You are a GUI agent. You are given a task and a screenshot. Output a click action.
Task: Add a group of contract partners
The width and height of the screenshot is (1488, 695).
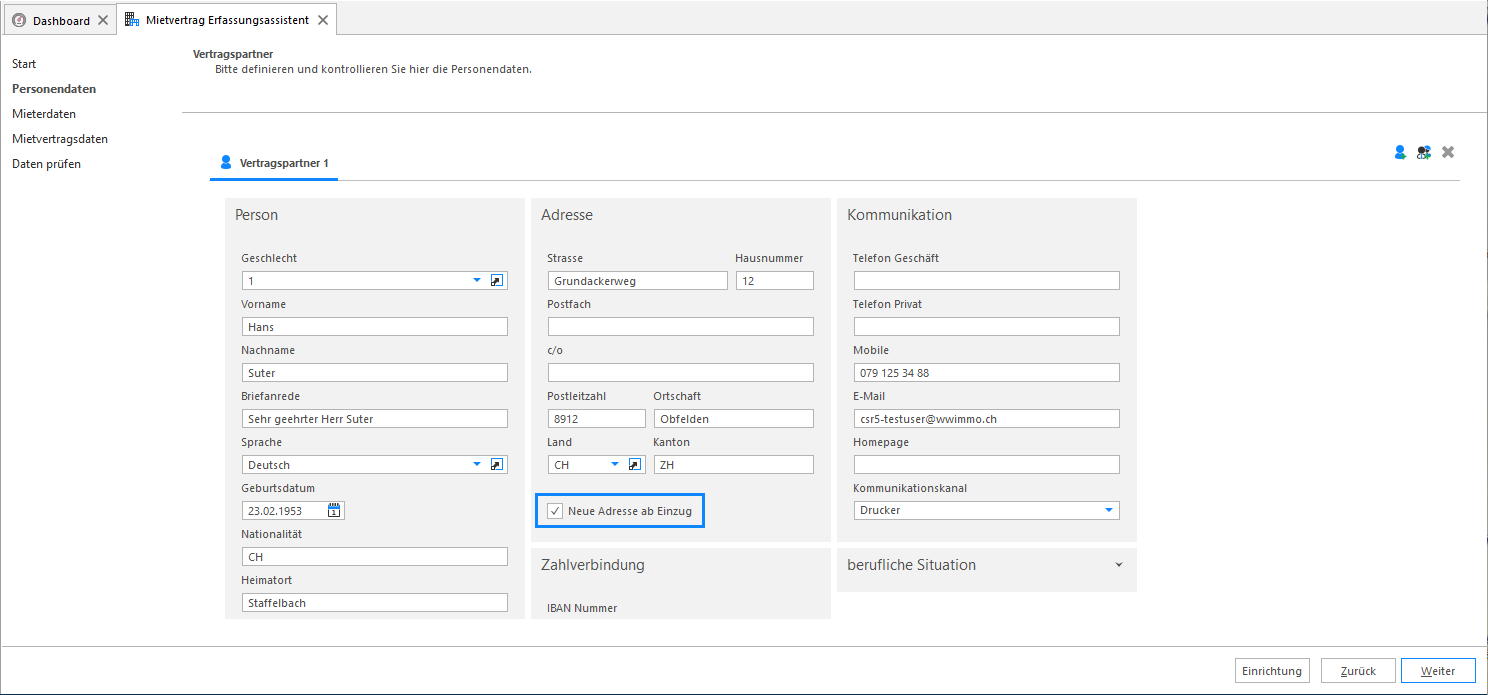(1424, 152)
